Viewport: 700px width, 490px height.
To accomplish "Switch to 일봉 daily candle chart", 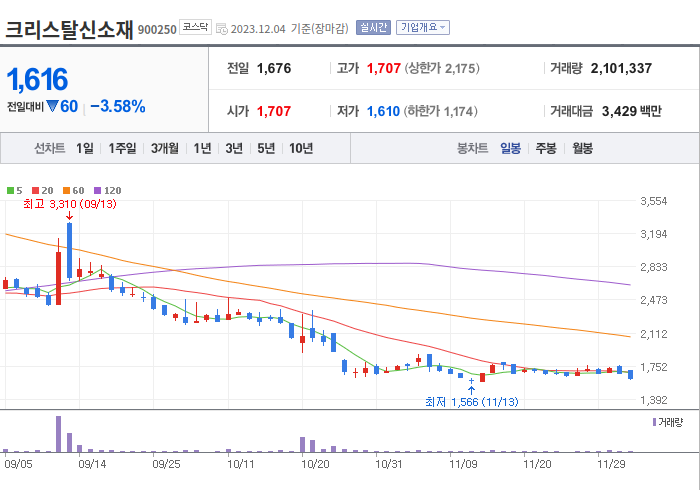I will click(510, 148).
